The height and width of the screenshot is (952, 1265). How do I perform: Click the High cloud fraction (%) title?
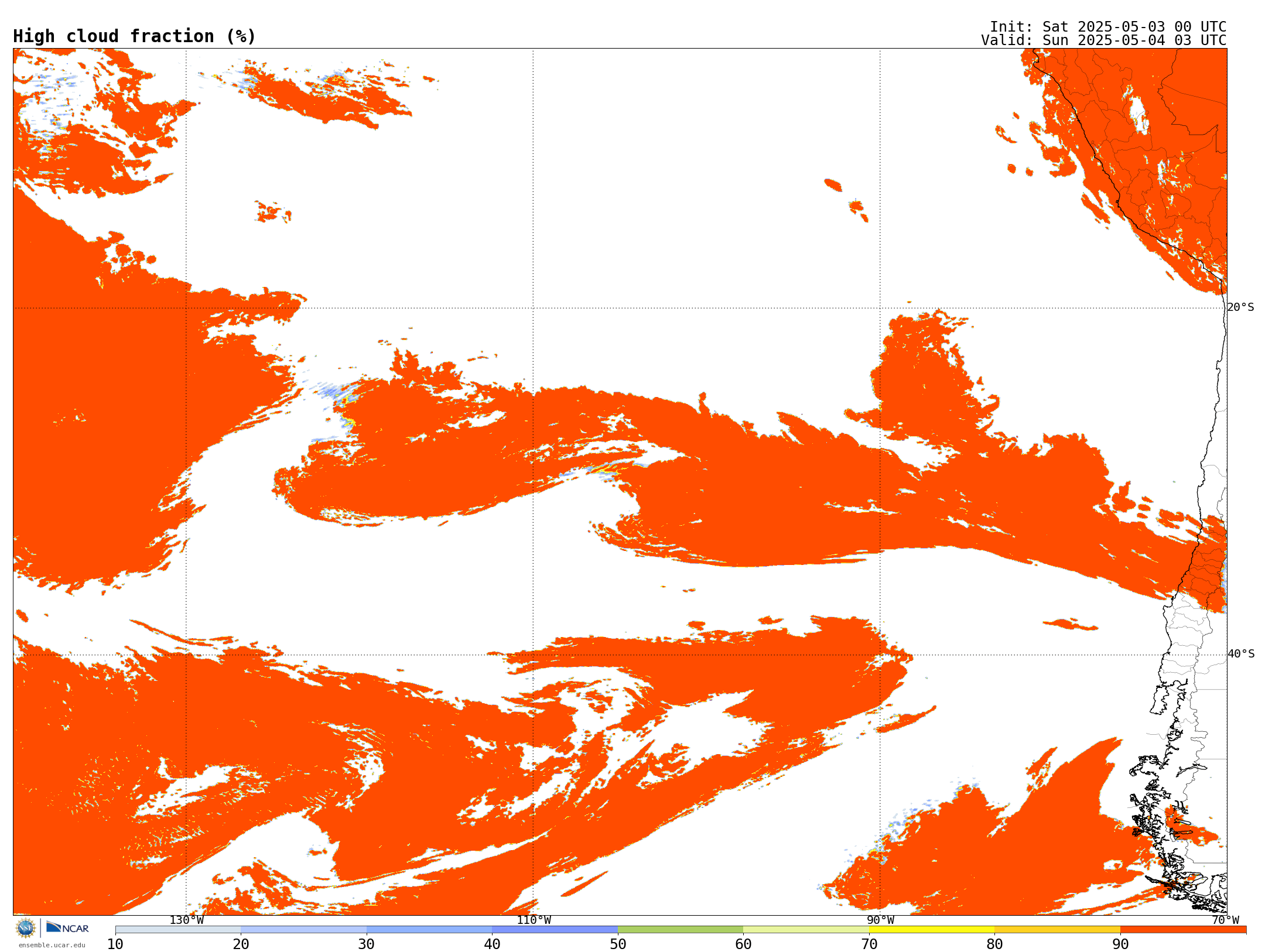[135, 36]
